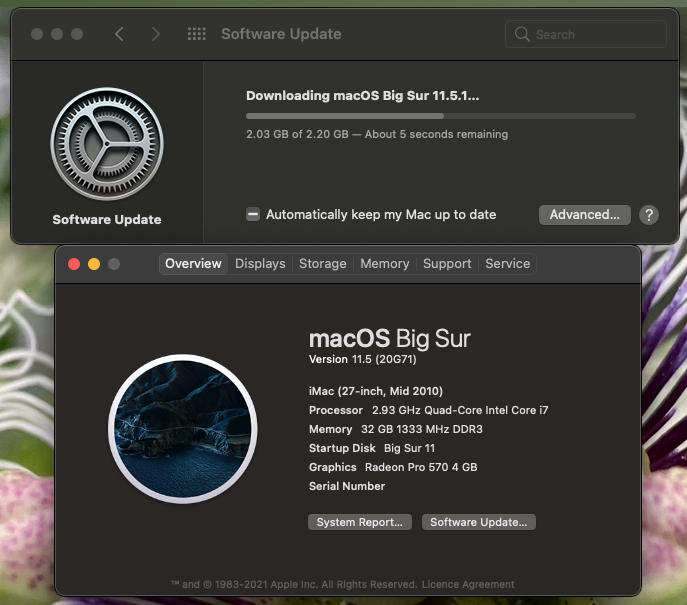This screenshot has width=687, height=605.
Task: Click the '2.93 GHz Quad-Core Intel Core i7' value
Action: 460,410
